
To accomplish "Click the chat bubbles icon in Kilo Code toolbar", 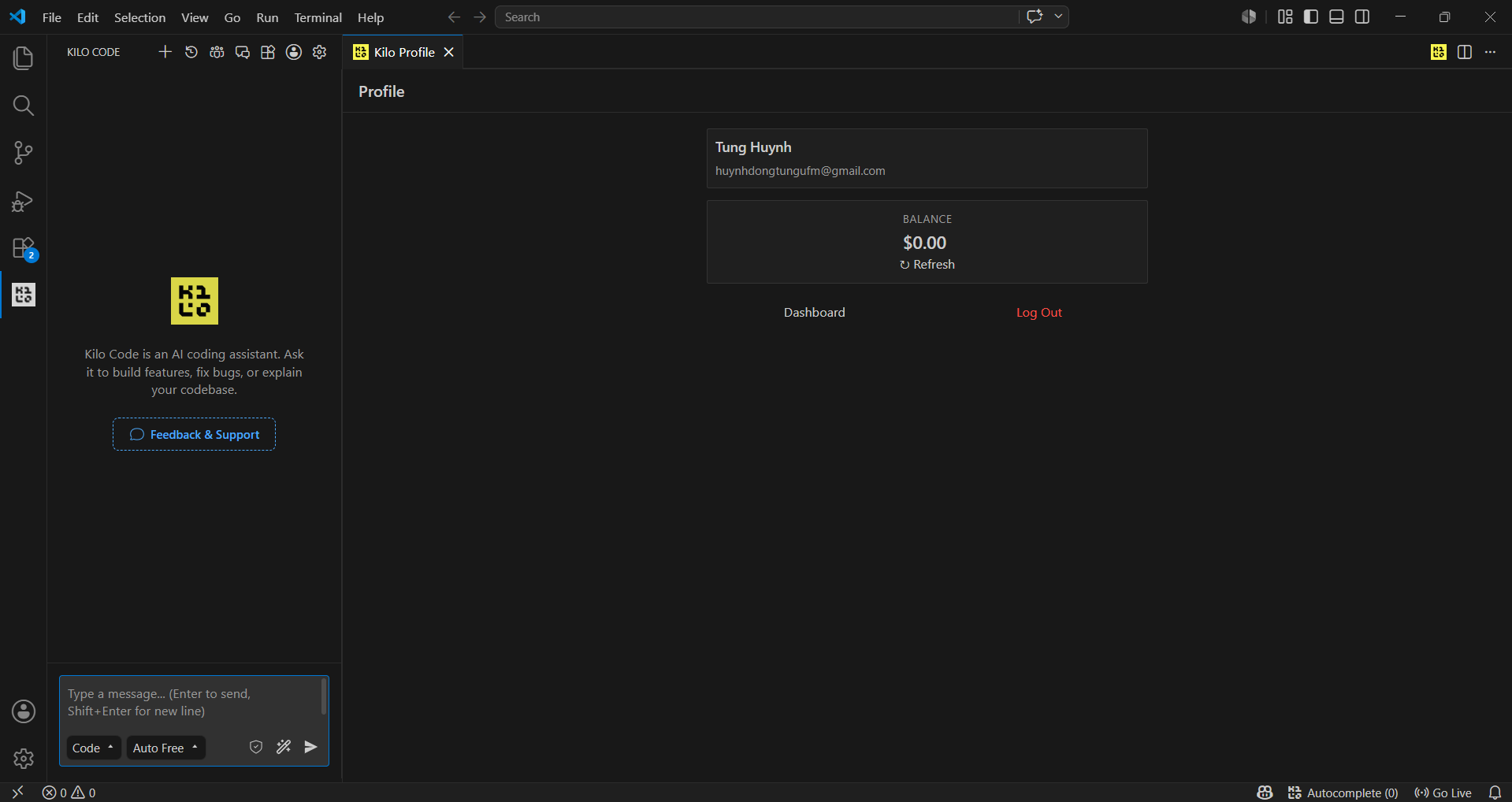I will pos(243,52).
